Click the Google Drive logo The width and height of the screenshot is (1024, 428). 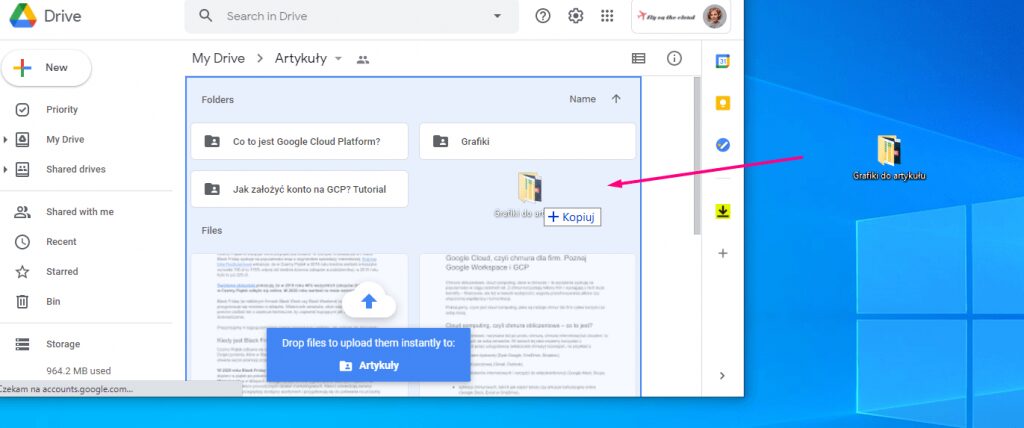(x=23, y=16)
